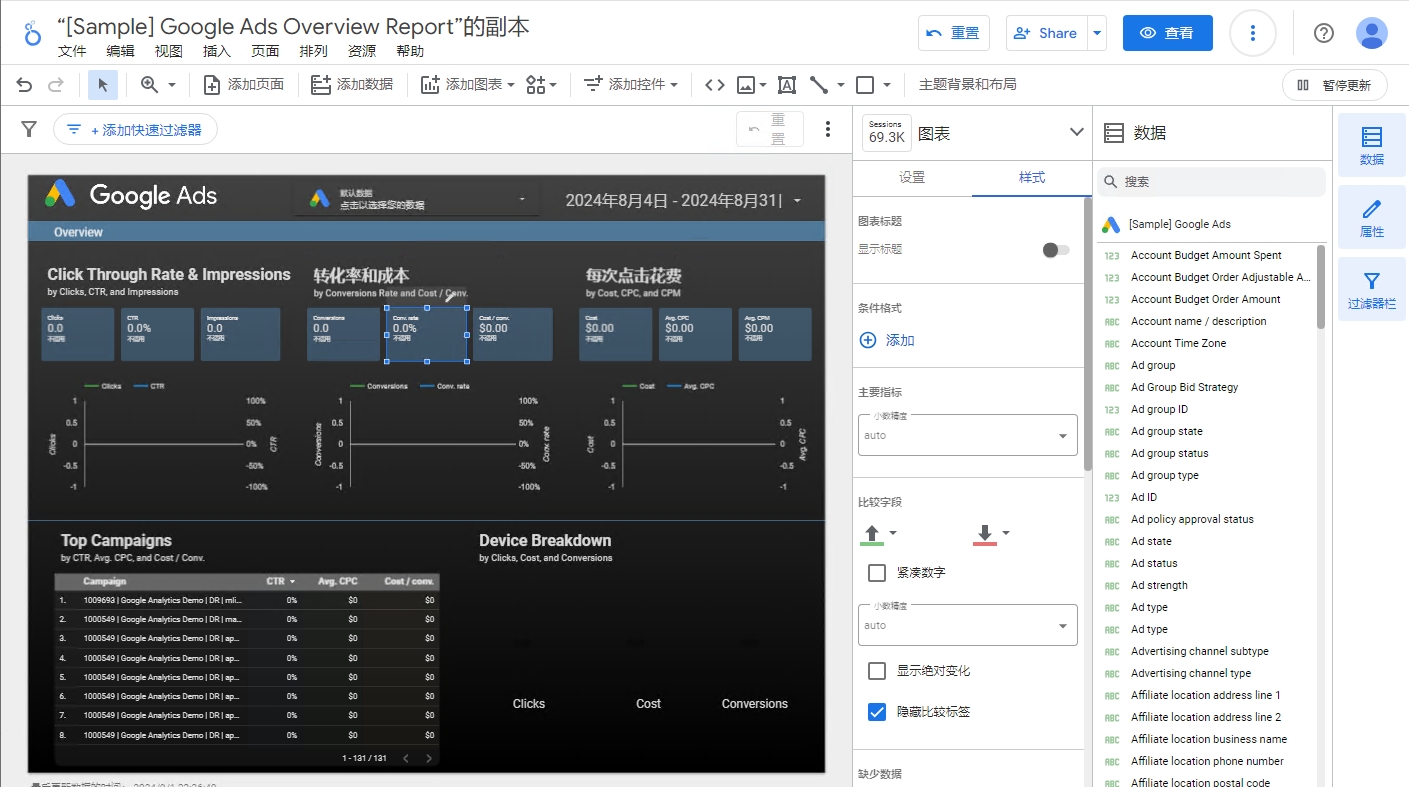The image size is (1409, 787).
Task: Open 主题背景和布局 settings
Action: [967, 85]
